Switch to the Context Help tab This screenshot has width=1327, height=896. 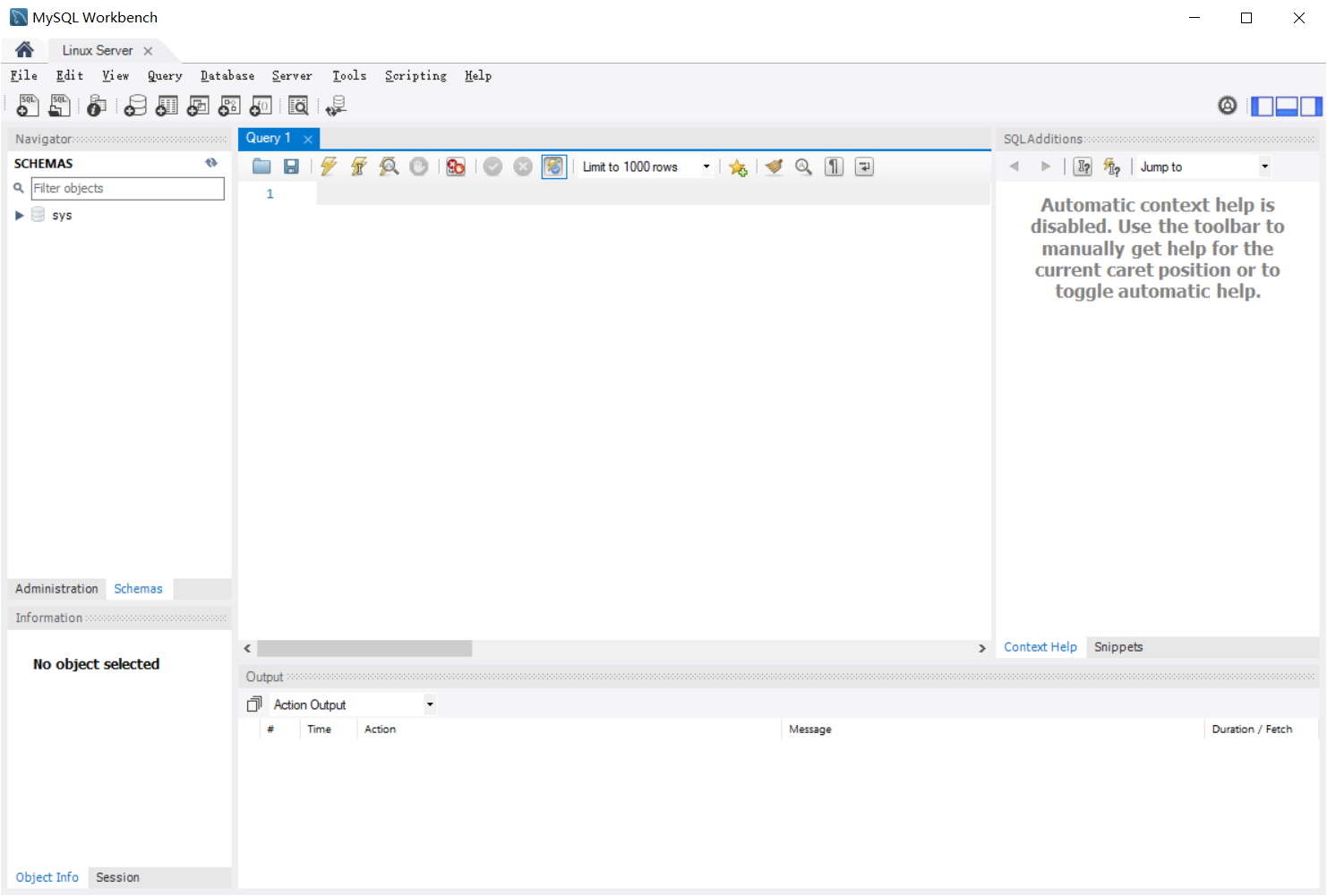pos(1040,646)
